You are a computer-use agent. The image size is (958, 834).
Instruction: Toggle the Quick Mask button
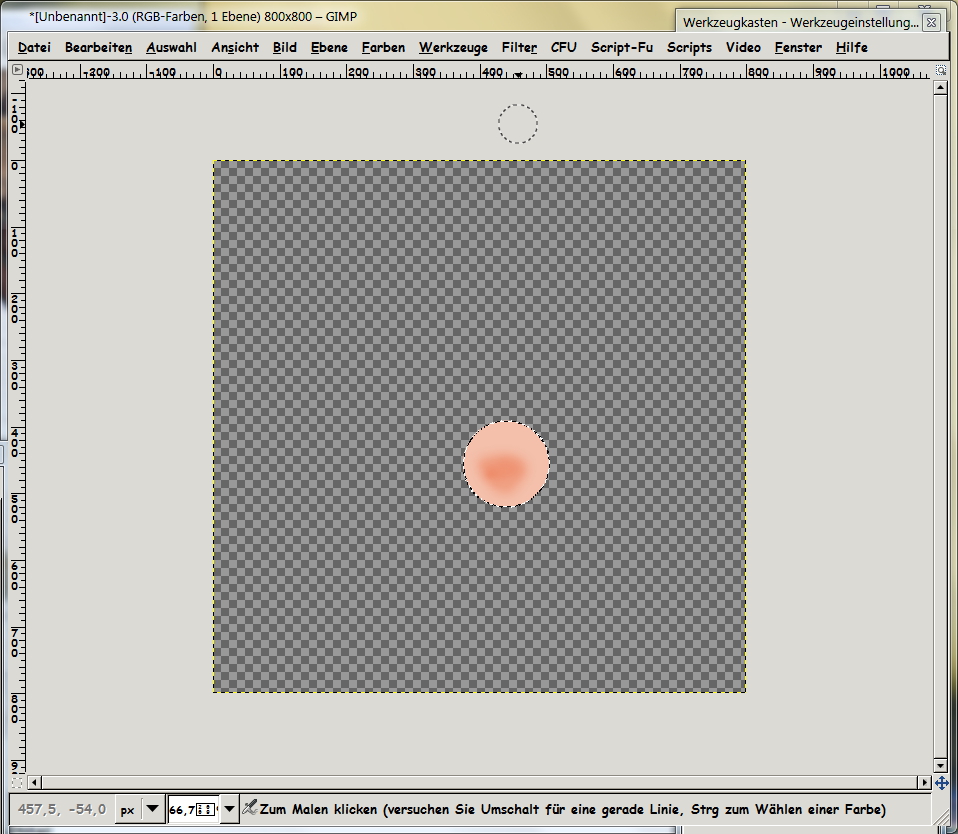(x=17, y=782)
